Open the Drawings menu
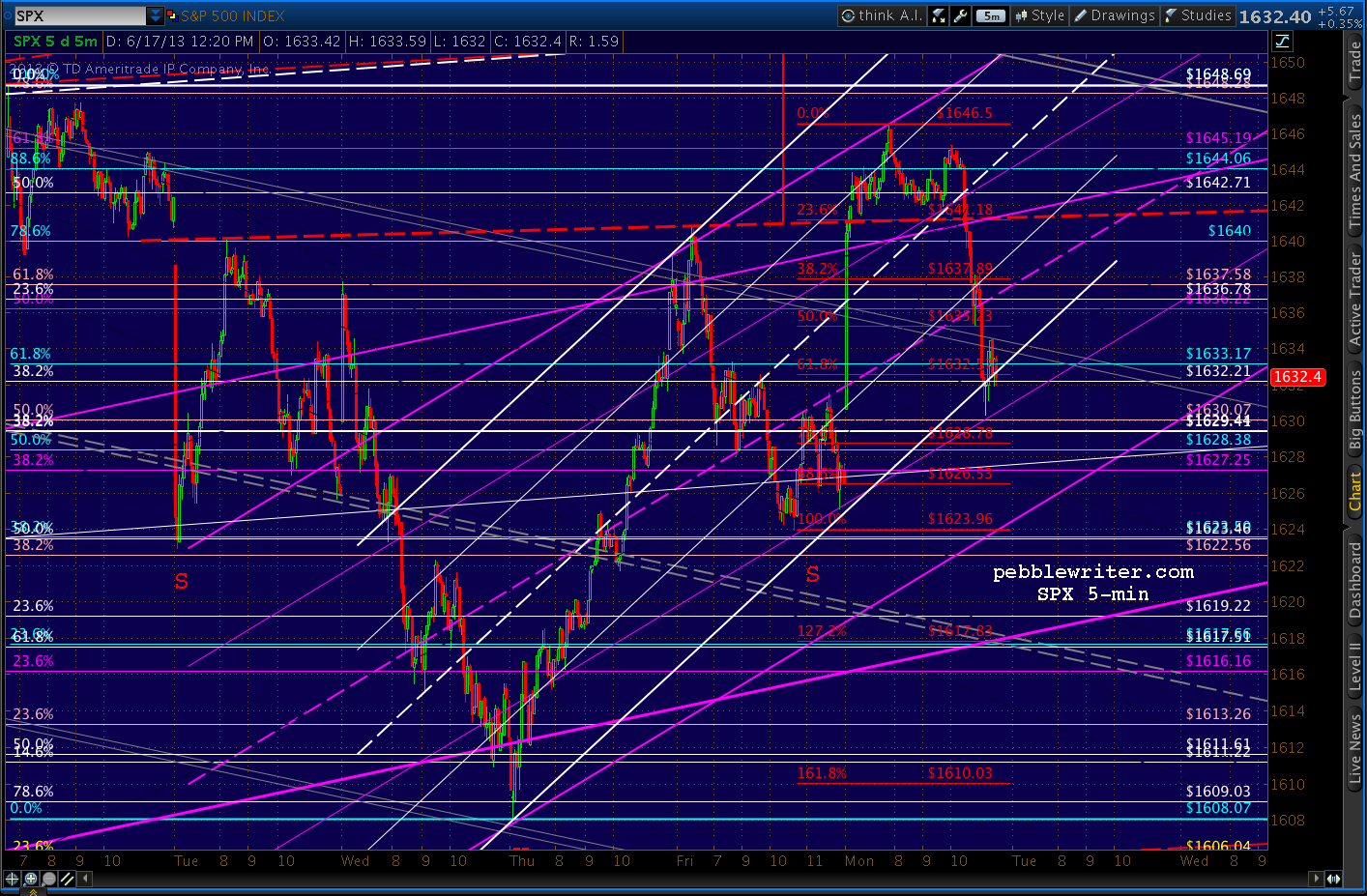This screenshot has height=896, width=1367. [x=1114, y=15]
